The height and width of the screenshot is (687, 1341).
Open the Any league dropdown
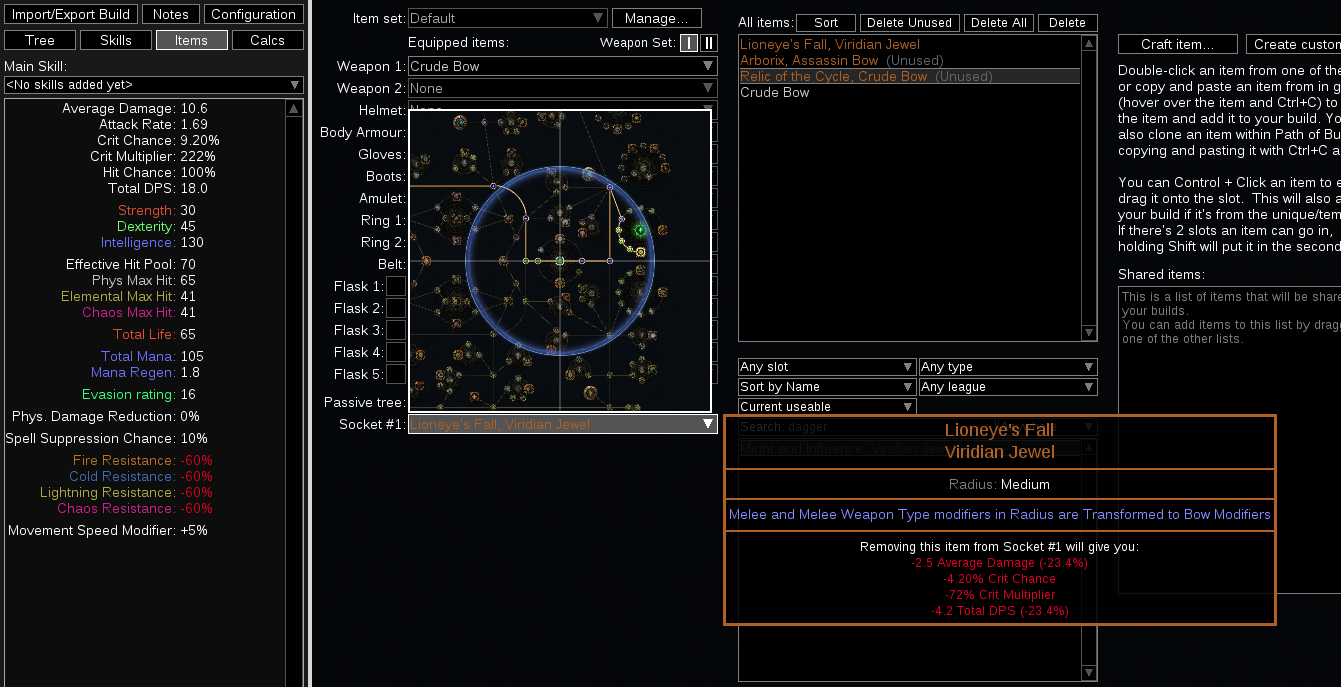point(1008,387)
